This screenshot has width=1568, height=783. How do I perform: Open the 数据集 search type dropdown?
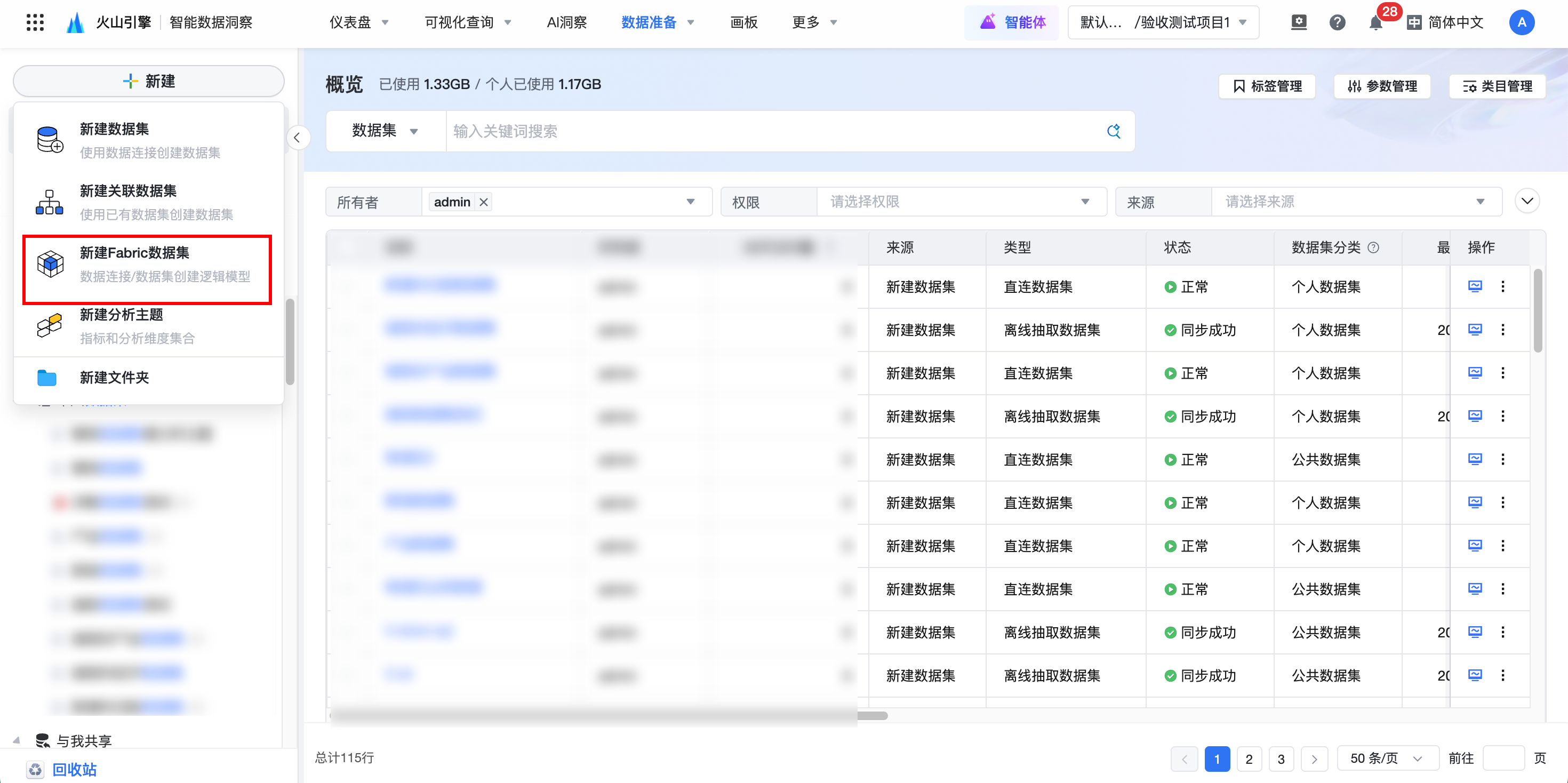tap(385, 131)
